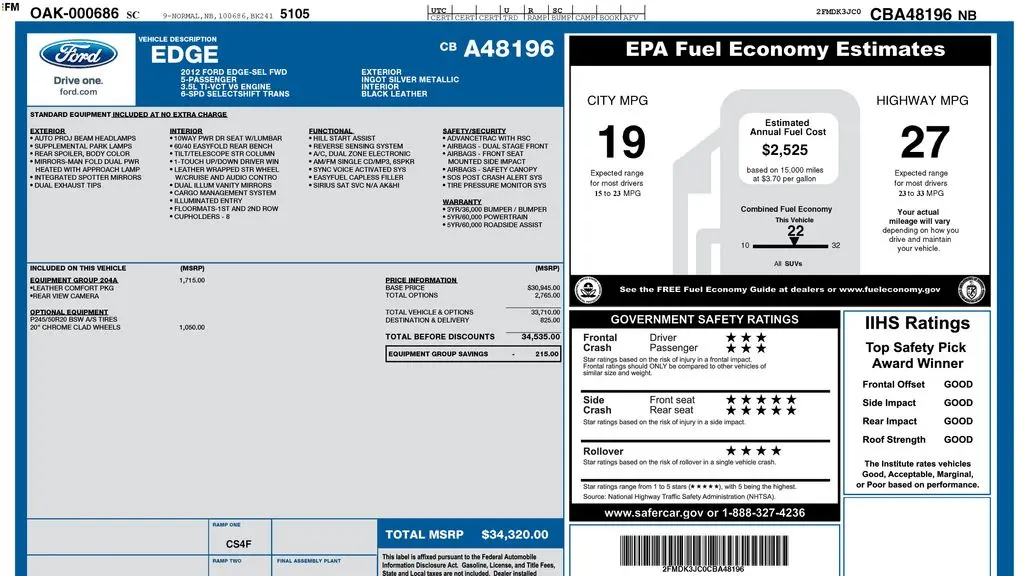The width and height of the screenshot is (1024, 576).
Task: Click the blue Ford oval logo
Action: coord(78,55)
